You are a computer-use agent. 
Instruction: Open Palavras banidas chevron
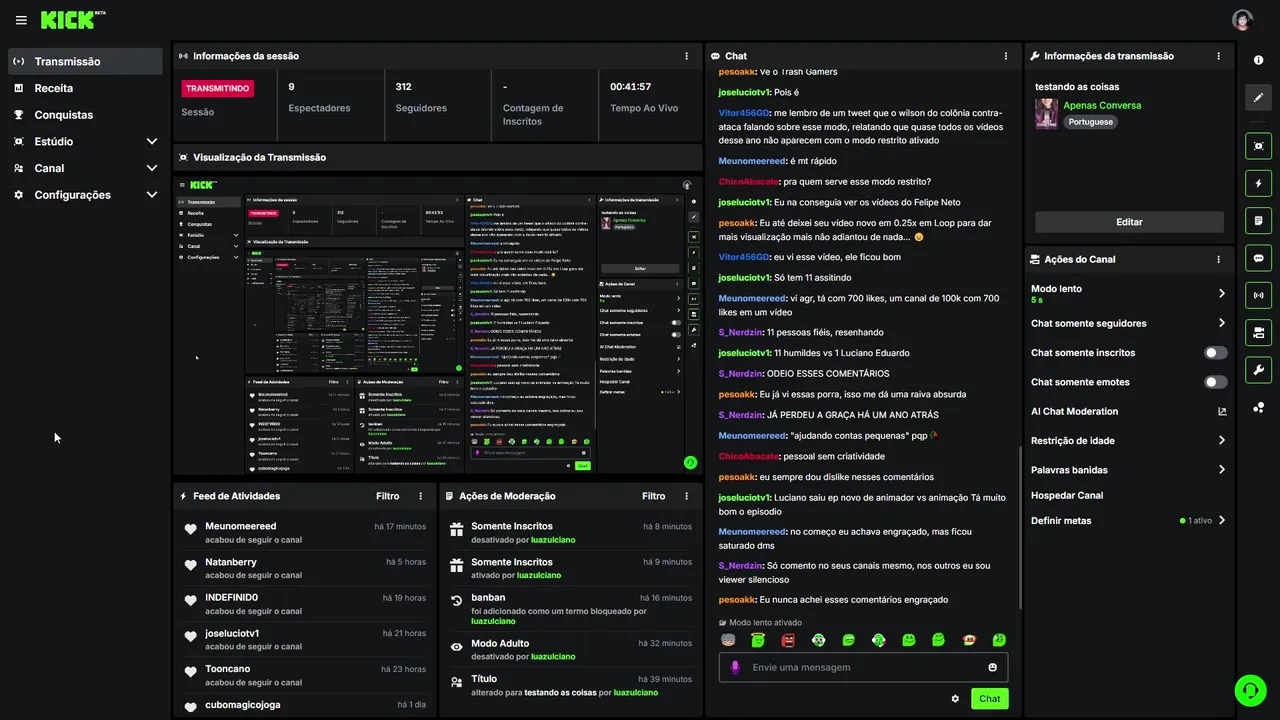click(1221, 470)
